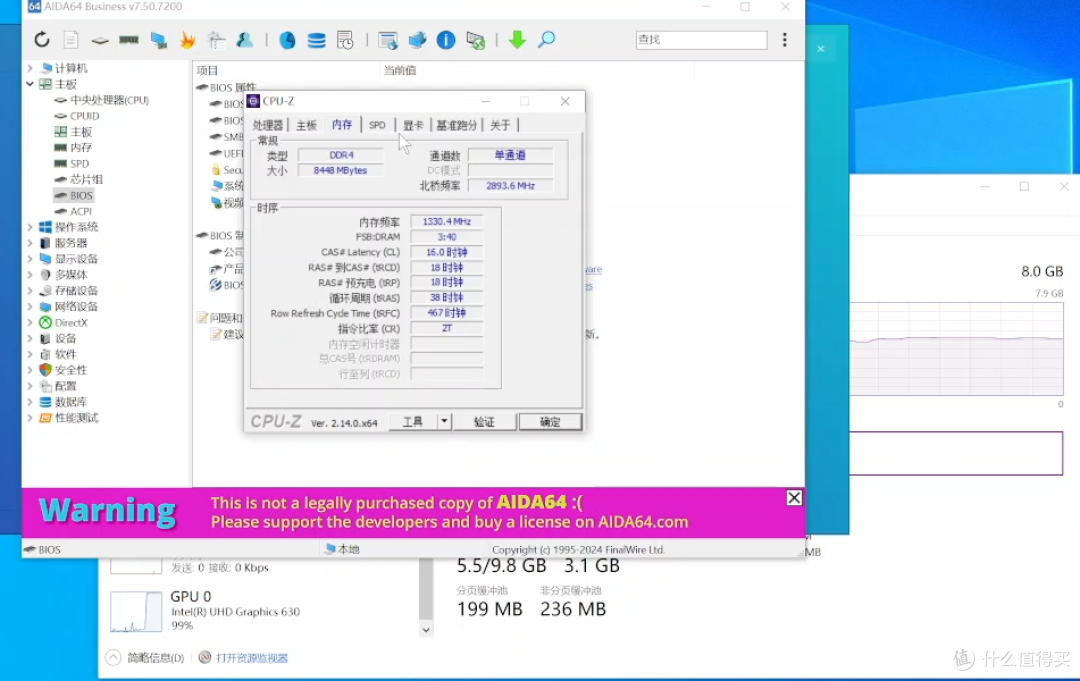This screenshot has height=681, width=1080.
Task: Click the memory module icon in AIDA64 toolbar
Action: [x=129, y=40]
